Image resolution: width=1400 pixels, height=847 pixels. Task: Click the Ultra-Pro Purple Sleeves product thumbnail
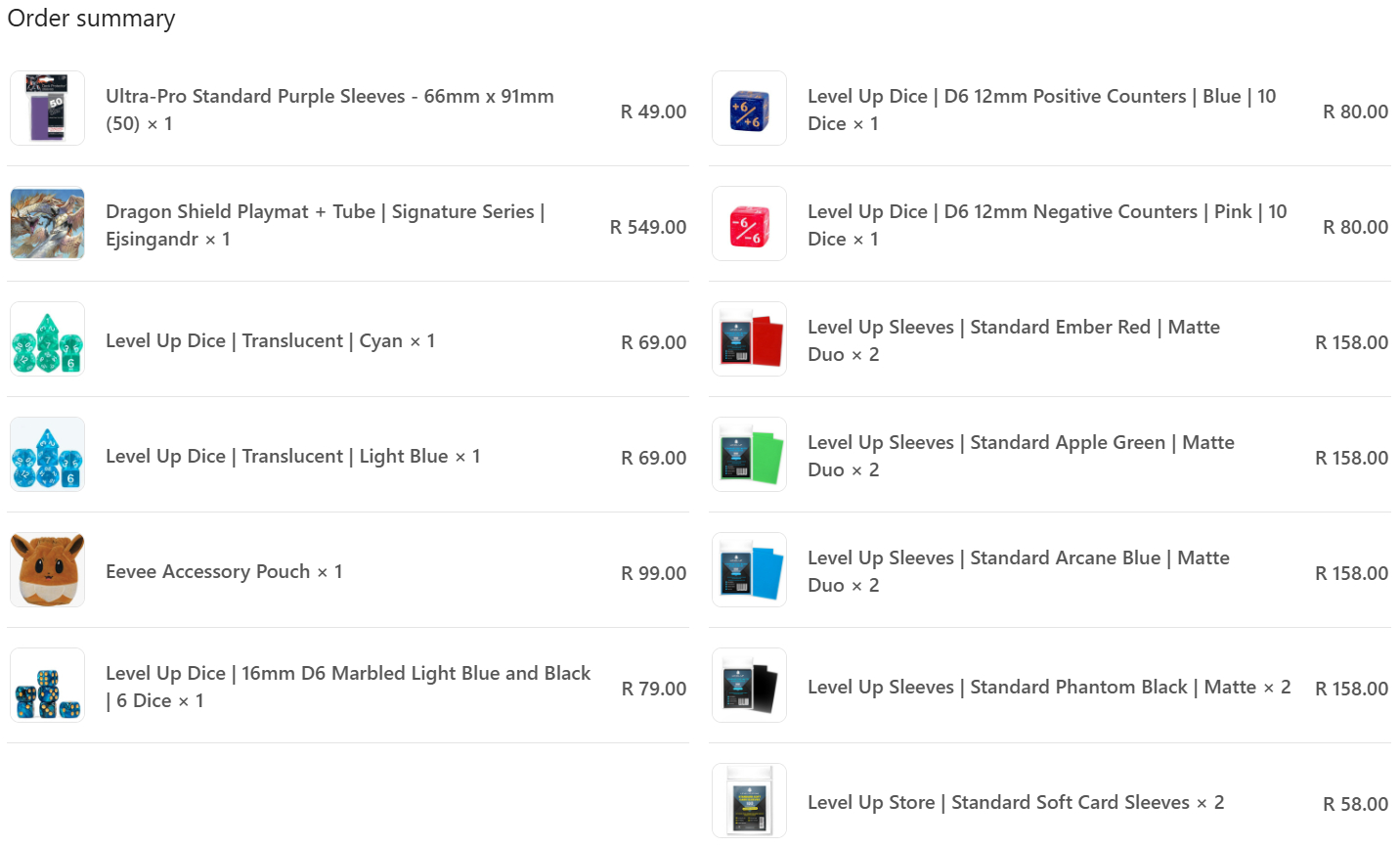point(47,109)
